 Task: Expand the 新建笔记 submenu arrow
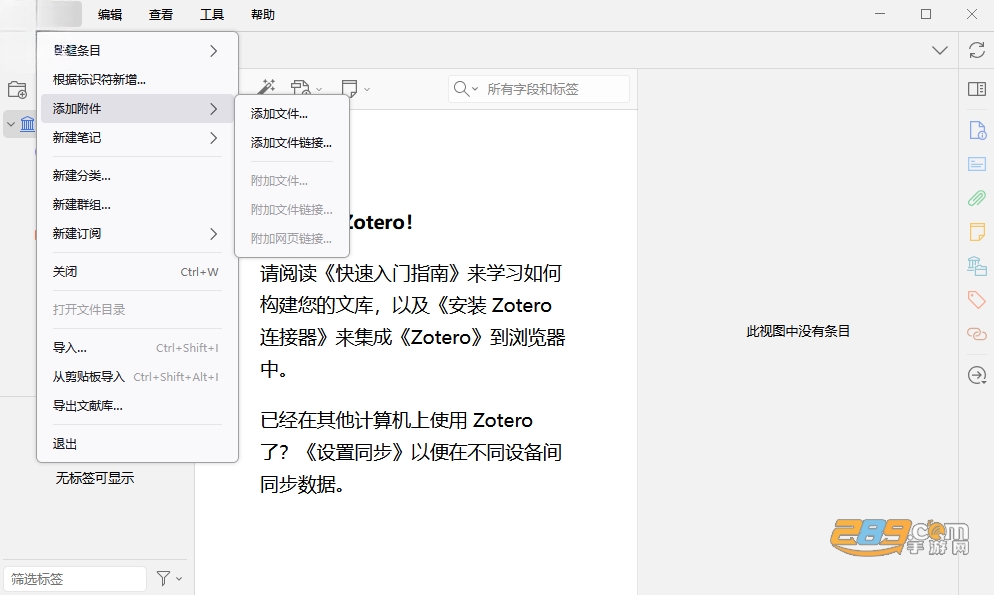click(x=214, y=138)
